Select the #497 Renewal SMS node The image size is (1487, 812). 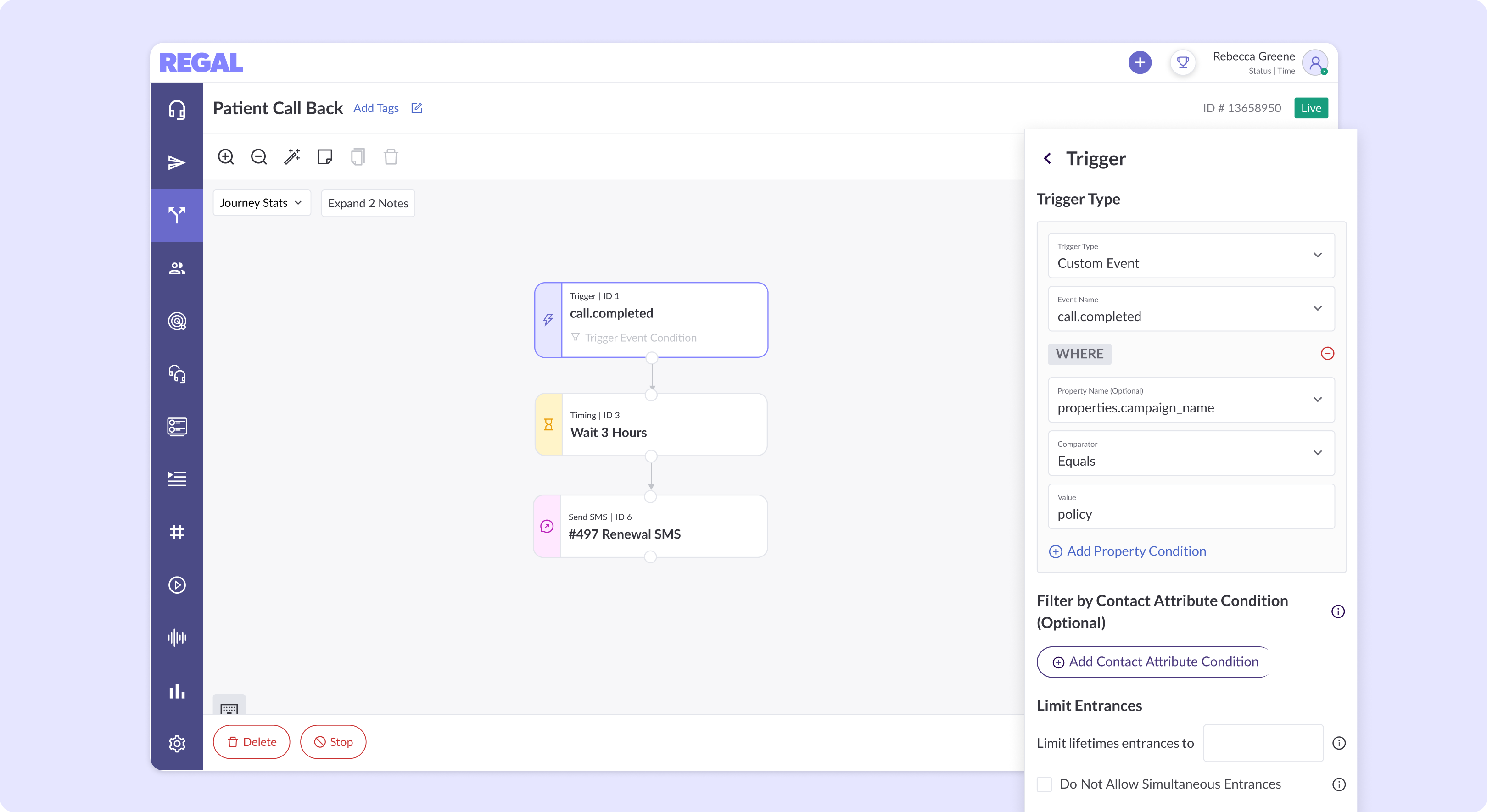click(x=651, y=526)
